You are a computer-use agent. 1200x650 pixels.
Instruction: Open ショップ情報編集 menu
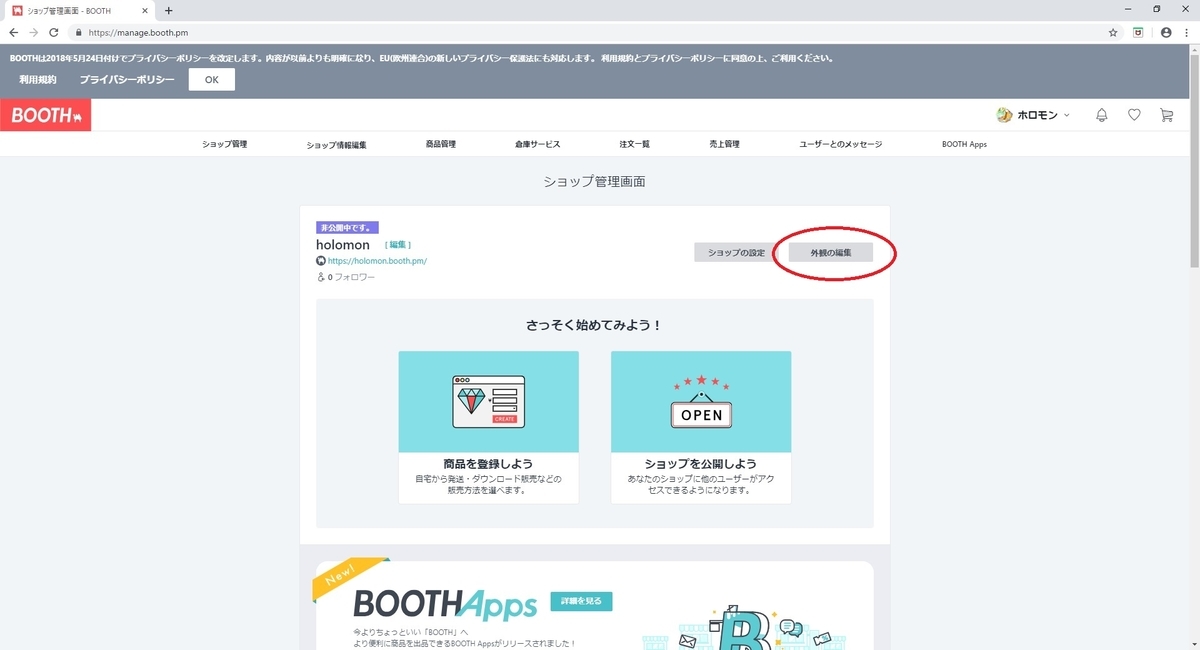[336, 145]
